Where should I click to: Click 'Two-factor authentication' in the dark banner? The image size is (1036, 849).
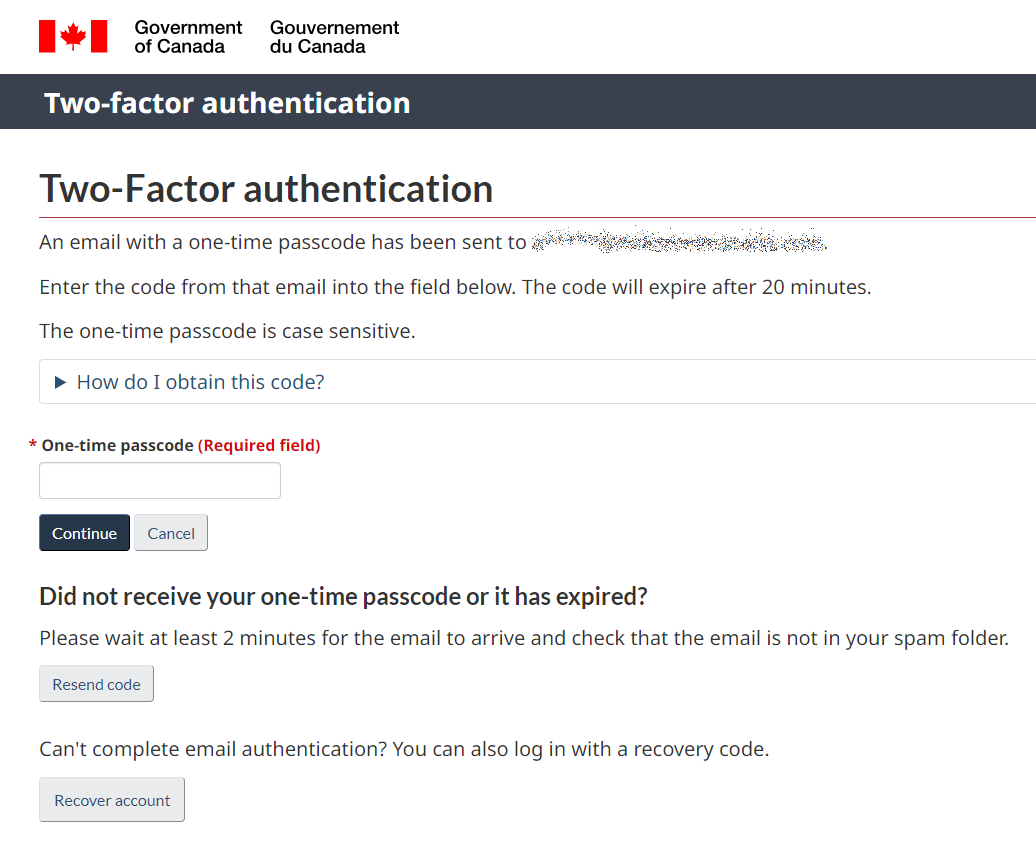[x=227, y=103]
